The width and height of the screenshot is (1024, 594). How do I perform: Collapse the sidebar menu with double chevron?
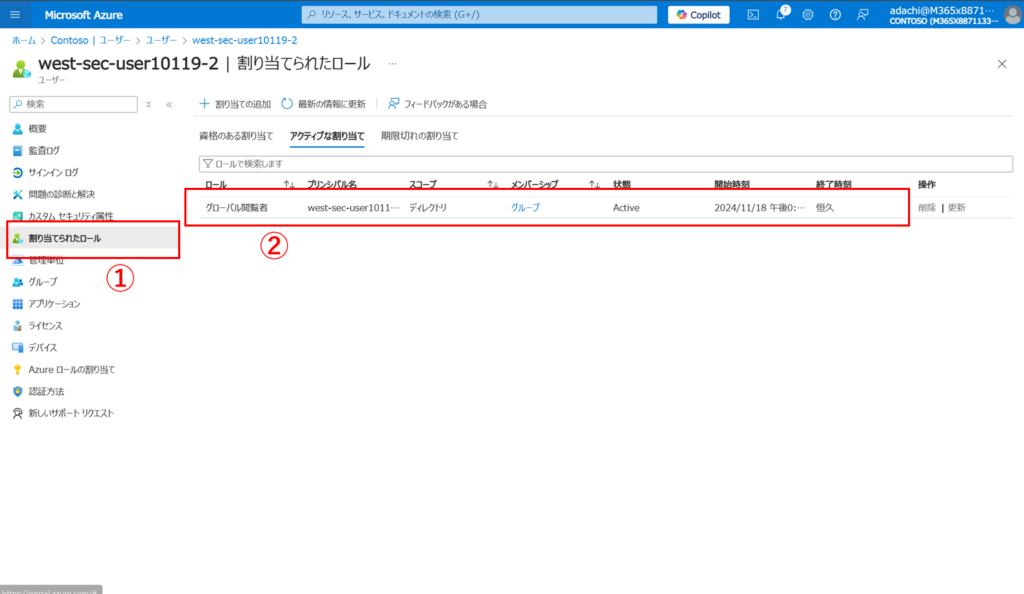168,104
